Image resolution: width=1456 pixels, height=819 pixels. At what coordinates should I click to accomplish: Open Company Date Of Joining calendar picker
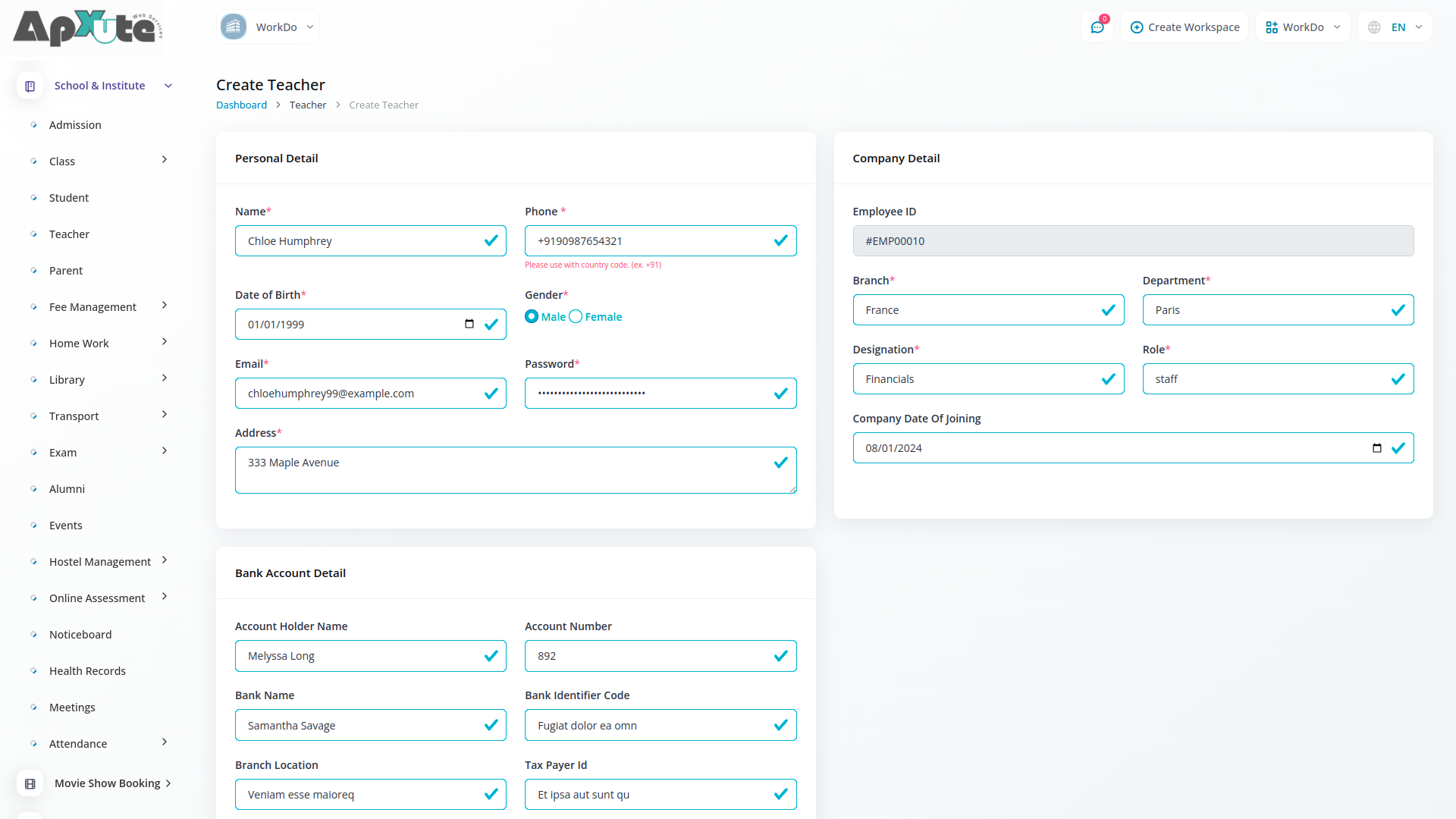point(1377,448)
